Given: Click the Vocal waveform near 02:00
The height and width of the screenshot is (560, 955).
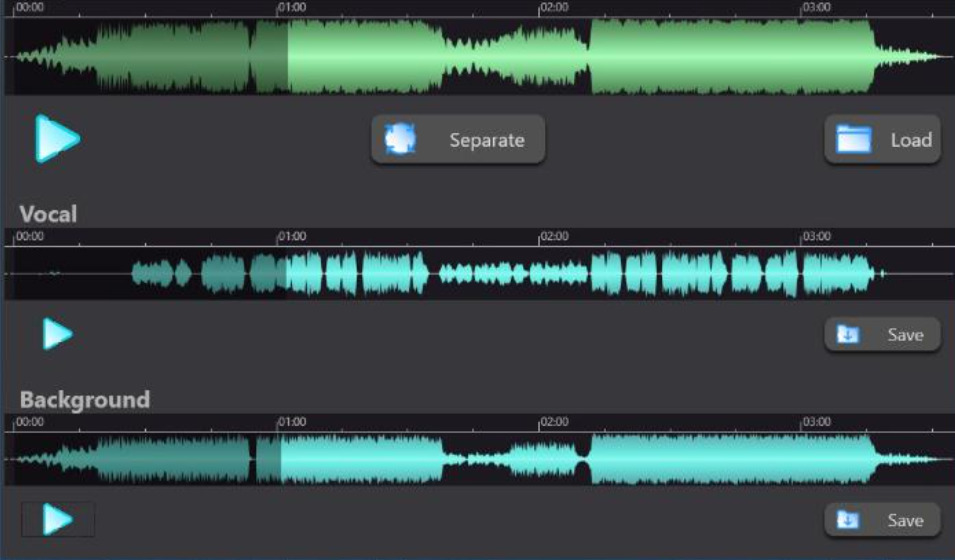Looking at the screenshot, I should tap(540, 274).
